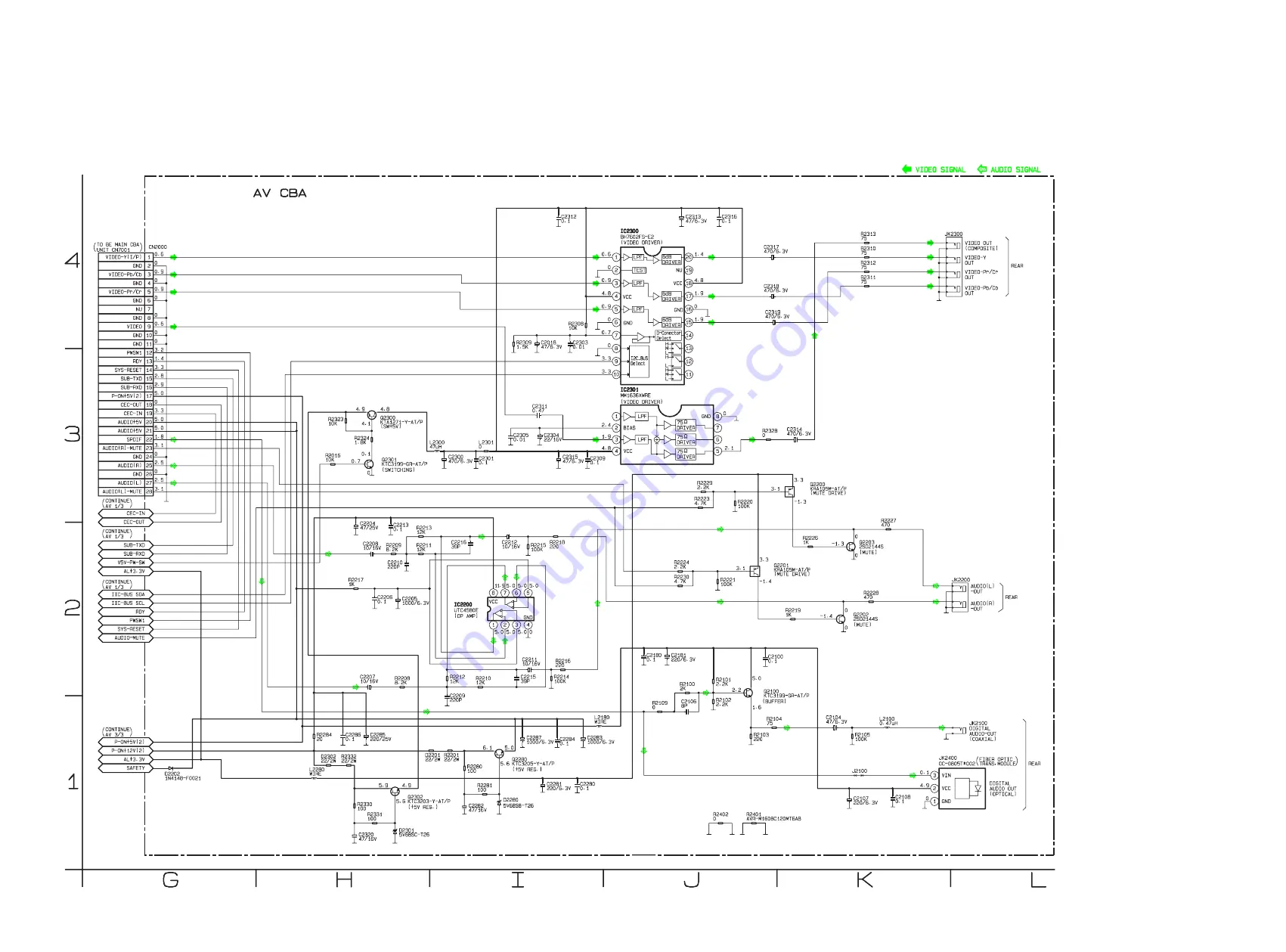Click the Q2202 mute transistor symbol
The image size is (1286, 952).
841,619
